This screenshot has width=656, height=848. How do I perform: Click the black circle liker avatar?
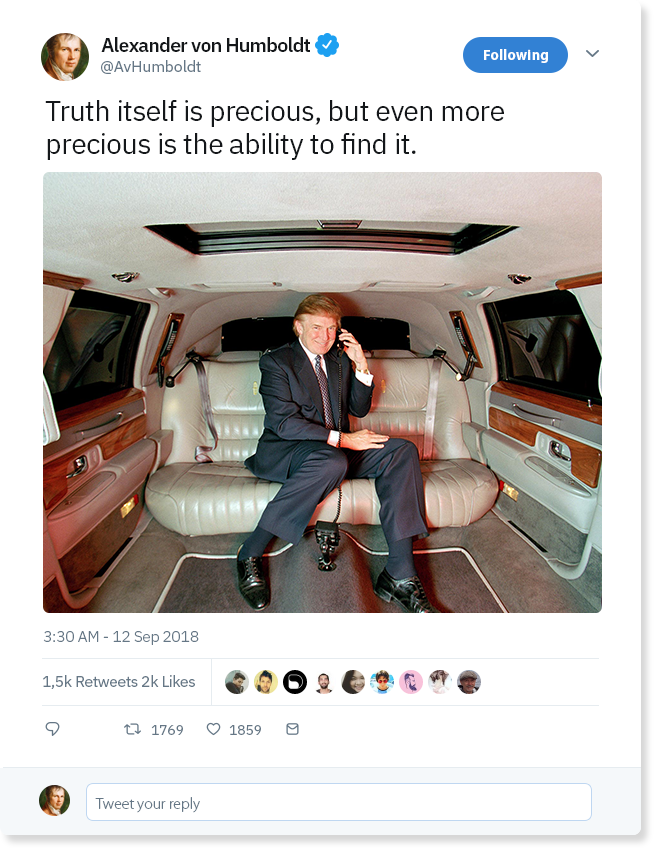coord(294,682)
